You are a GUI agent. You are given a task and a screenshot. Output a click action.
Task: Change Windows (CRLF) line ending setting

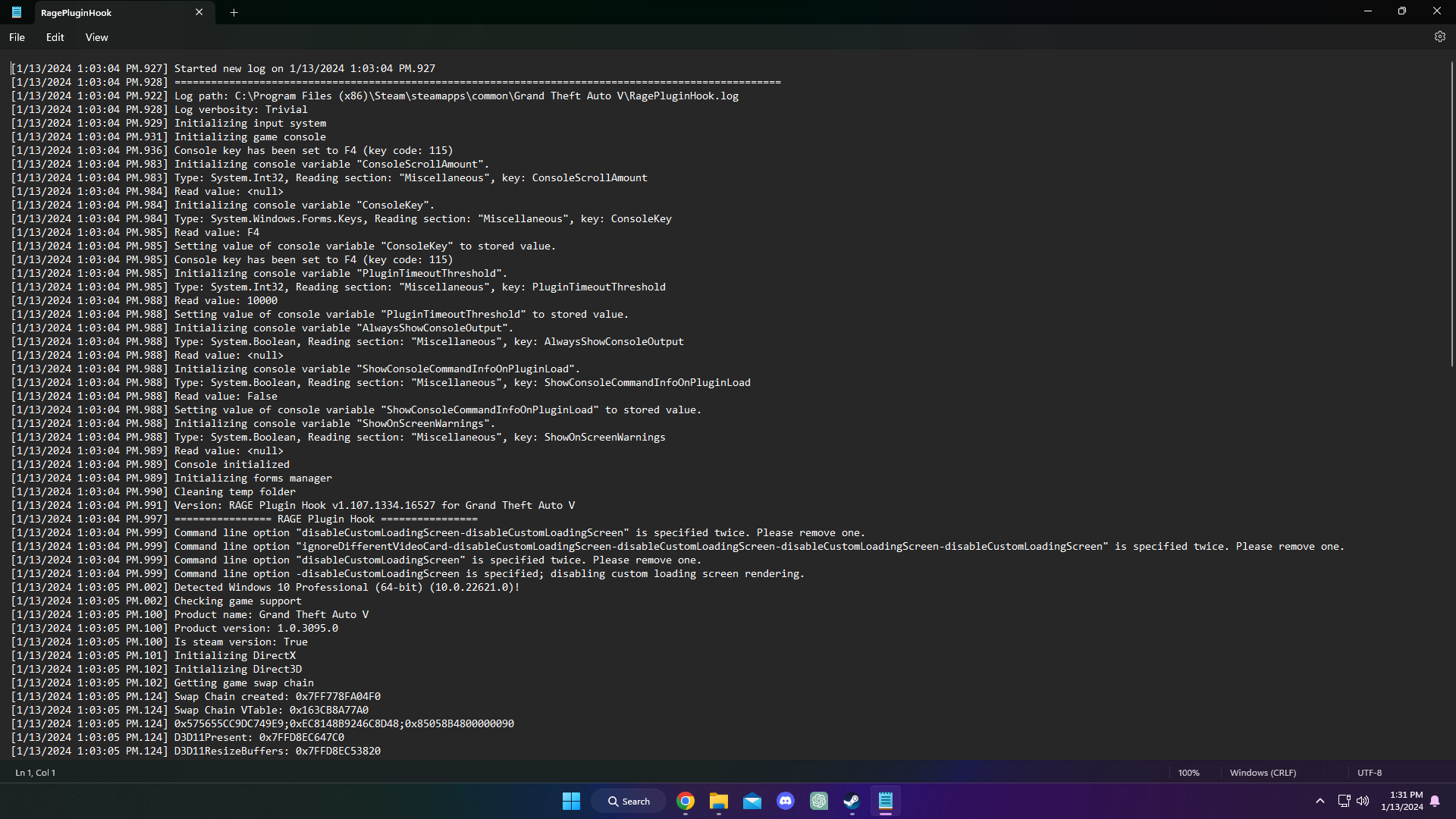1263,773
